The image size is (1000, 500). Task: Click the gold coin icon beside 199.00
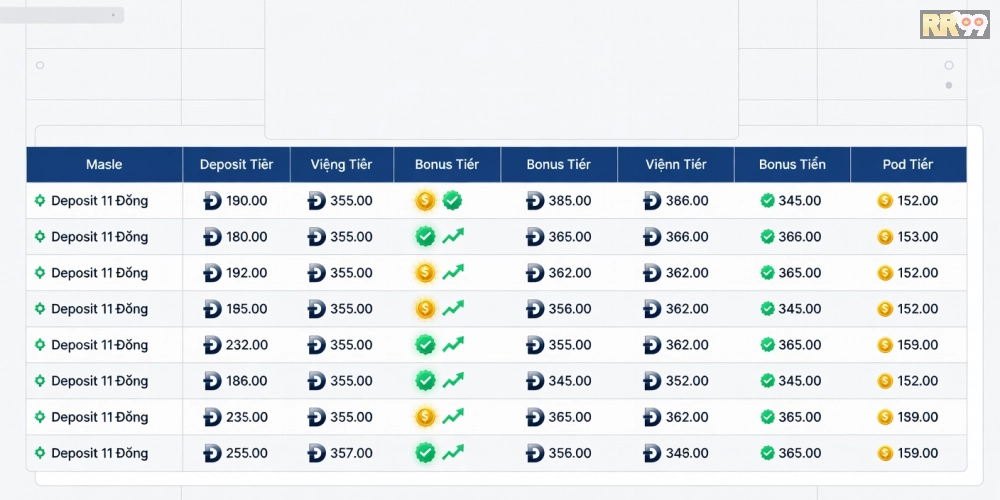[885, 417]
